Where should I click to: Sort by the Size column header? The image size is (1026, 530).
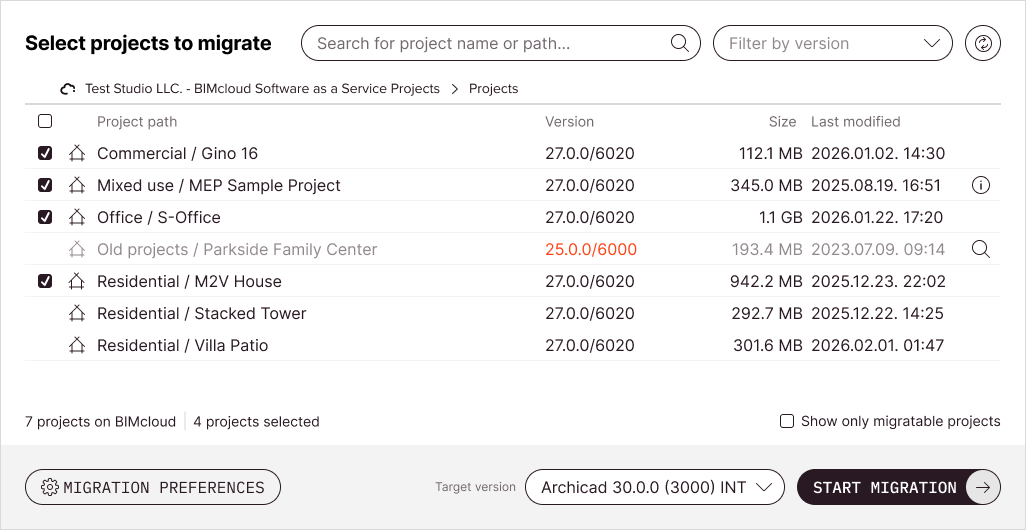(x=783, y=122)
